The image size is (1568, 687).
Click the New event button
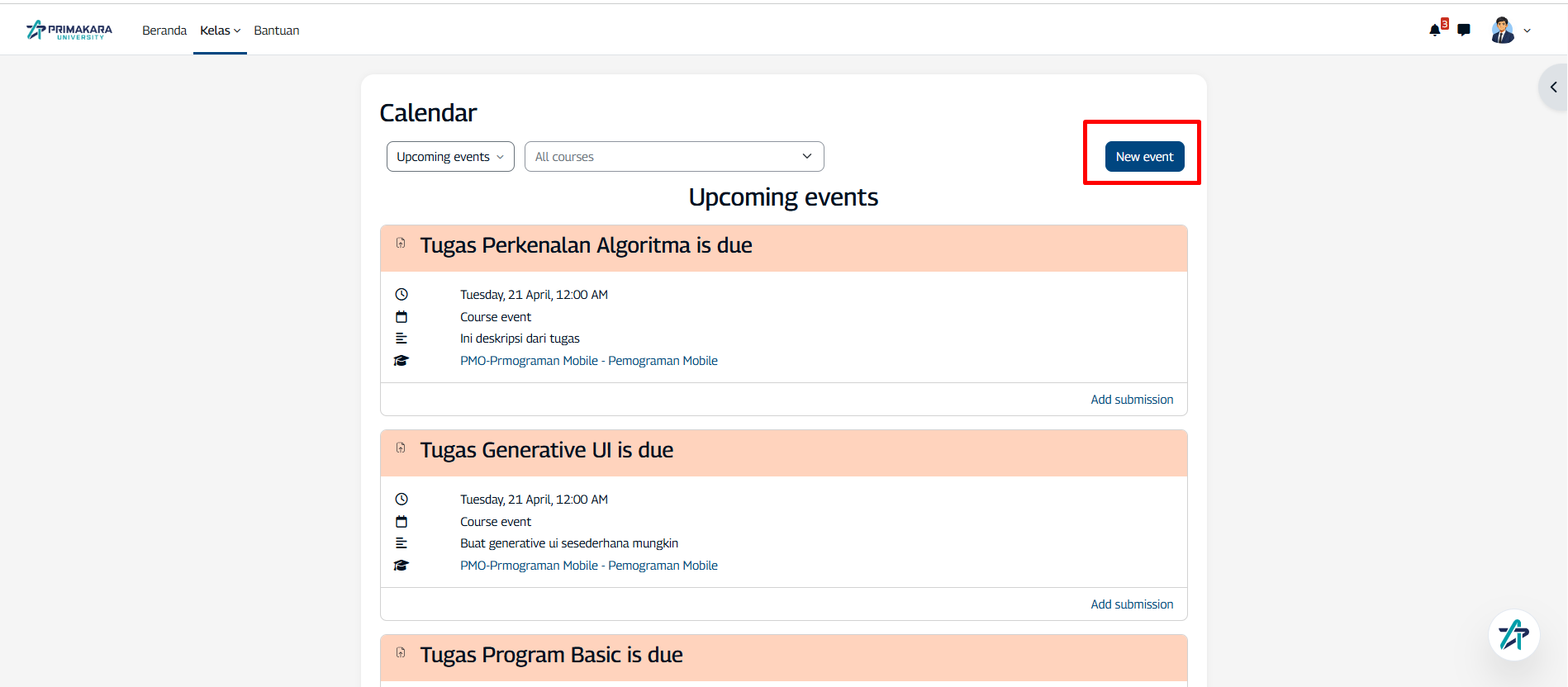coord(1144,157)
